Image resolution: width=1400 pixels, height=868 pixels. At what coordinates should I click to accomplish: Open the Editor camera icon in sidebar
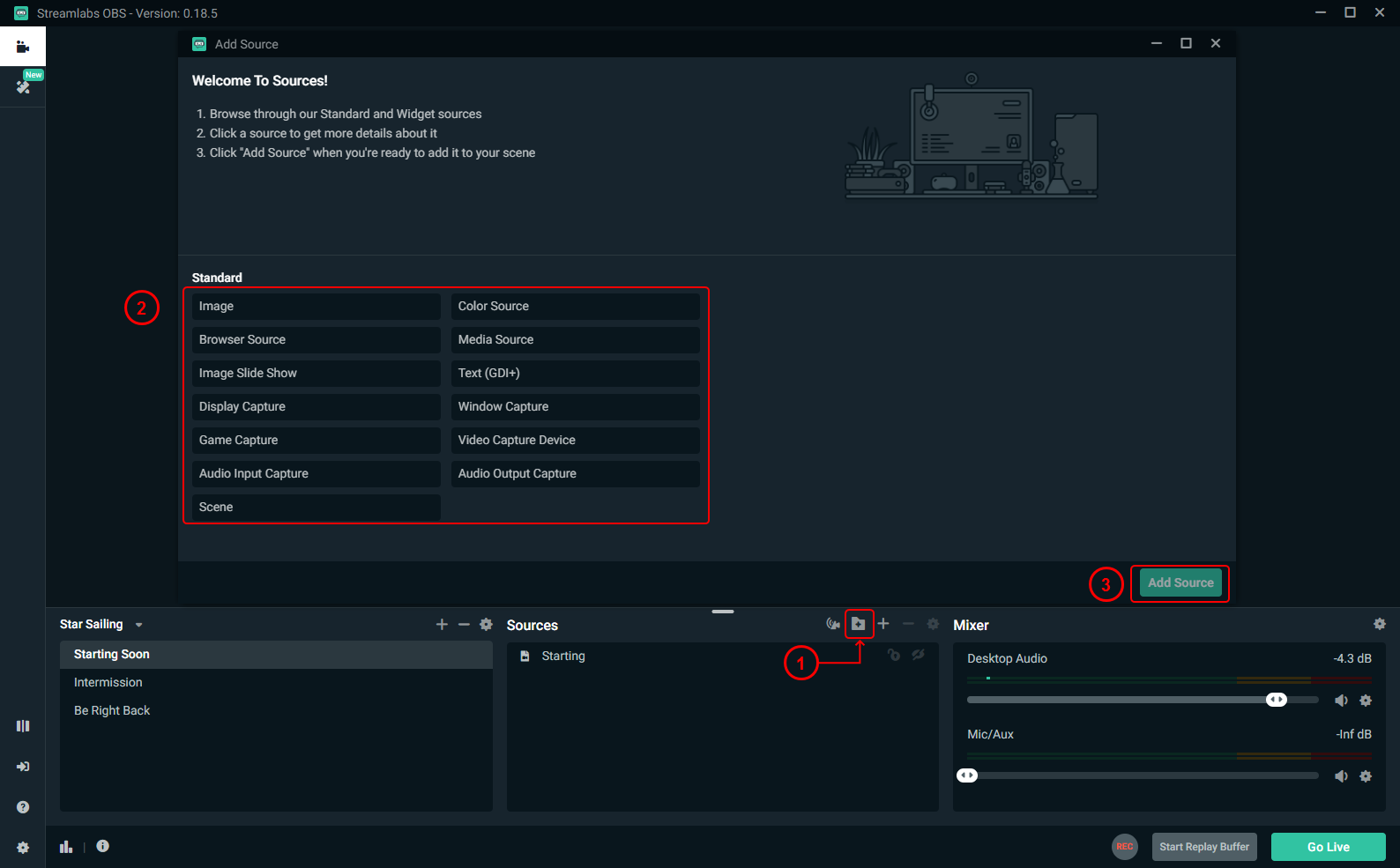(x=23, y=47)
